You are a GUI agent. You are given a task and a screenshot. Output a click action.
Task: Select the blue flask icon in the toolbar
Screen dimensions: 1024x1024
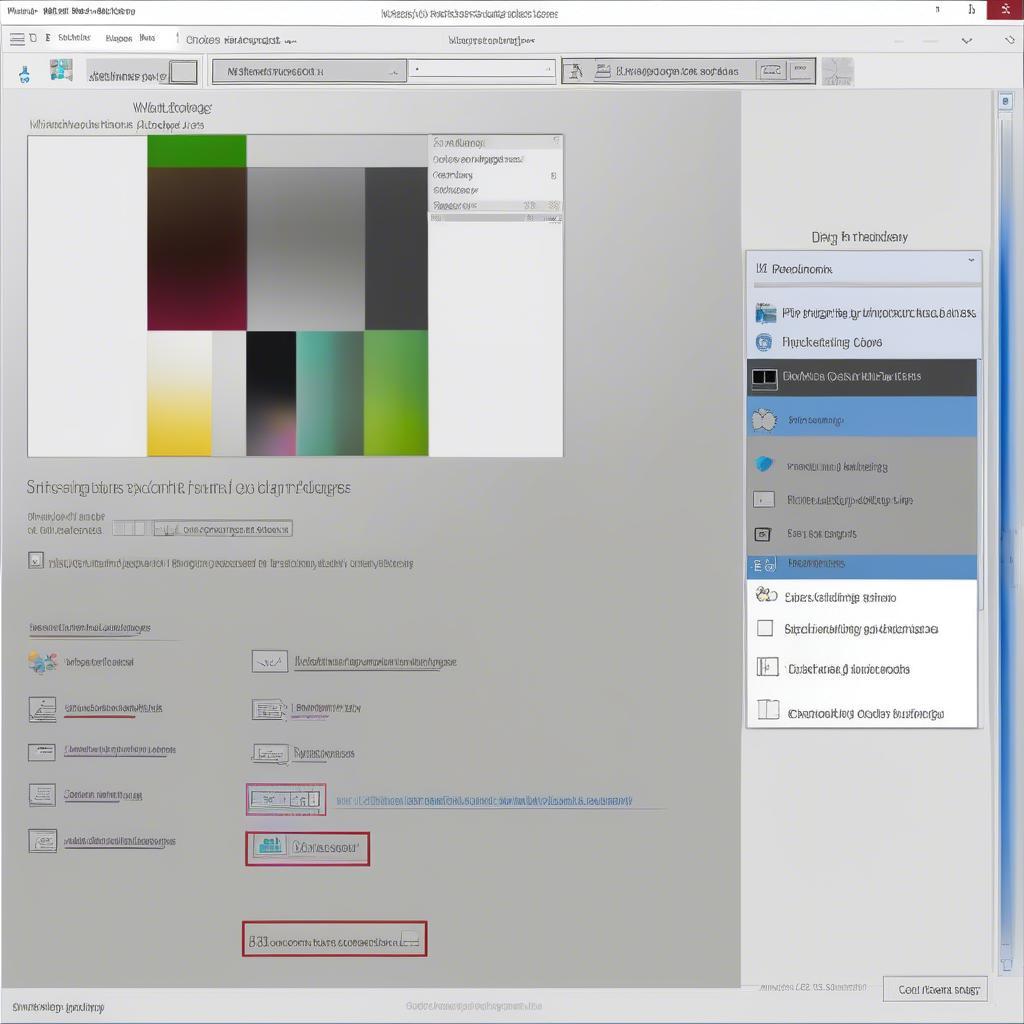(x=24, y=74)
